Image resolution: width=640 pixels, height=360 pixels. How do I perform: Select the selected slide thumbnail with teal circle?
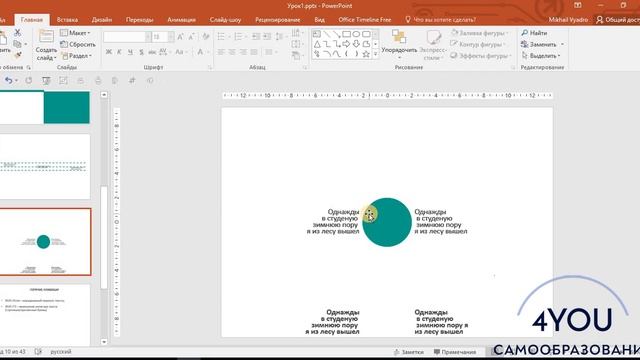[45, 242]
